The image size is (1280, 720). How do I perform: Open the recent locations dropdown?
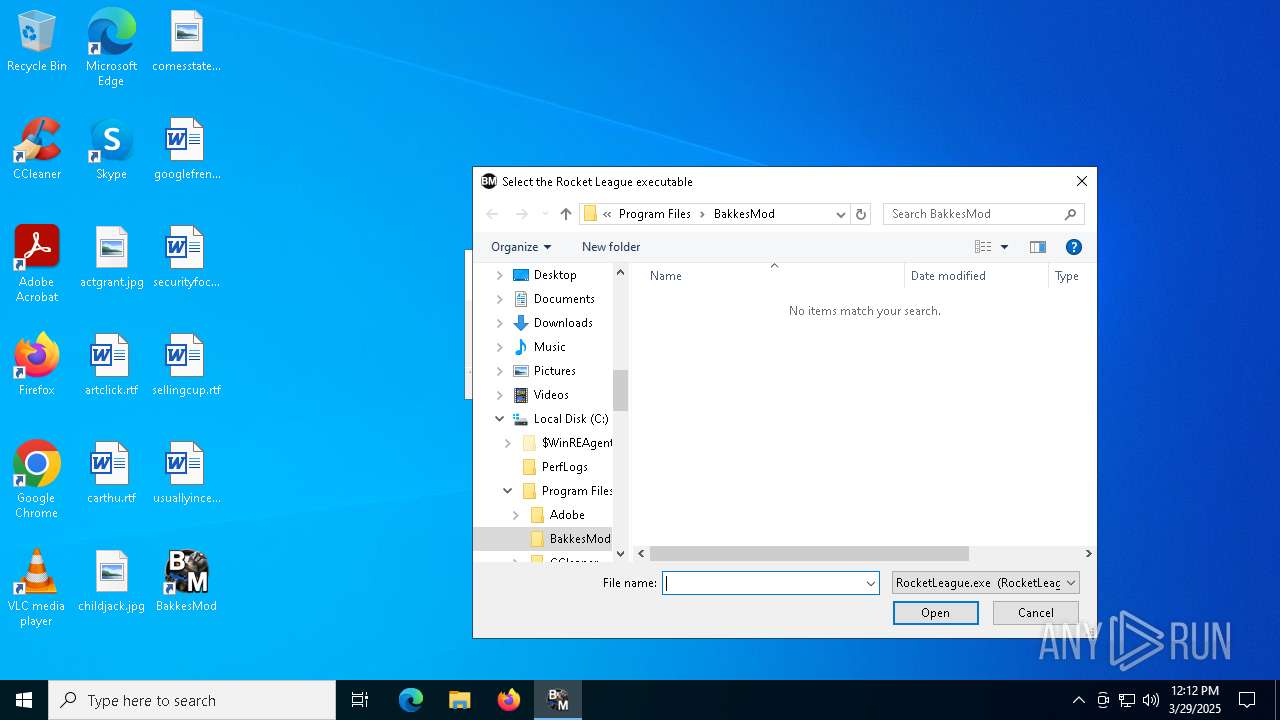[545, 214]
